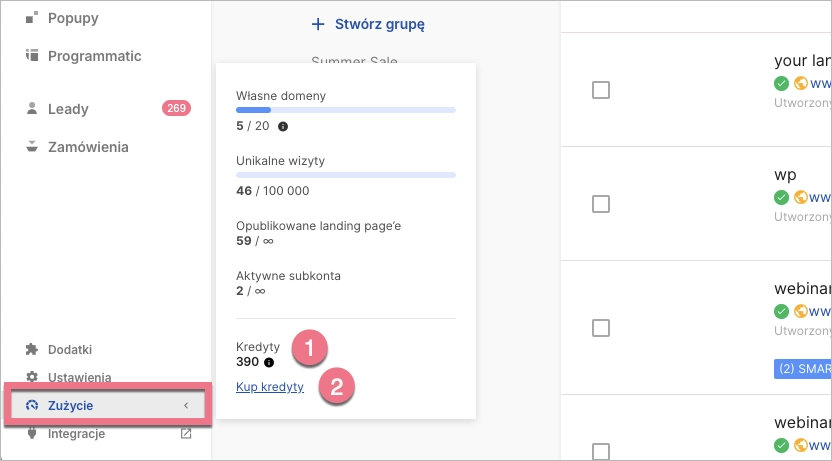
Task: Click the Kup kredyty link
Action: coord(270,387)
